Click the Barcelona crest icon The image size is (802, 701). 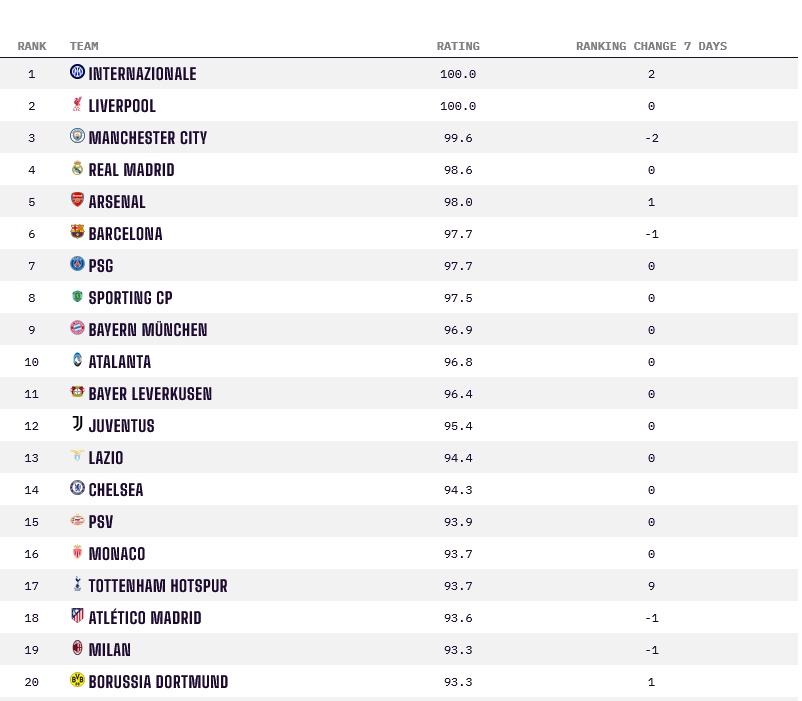tap(77, 232)
